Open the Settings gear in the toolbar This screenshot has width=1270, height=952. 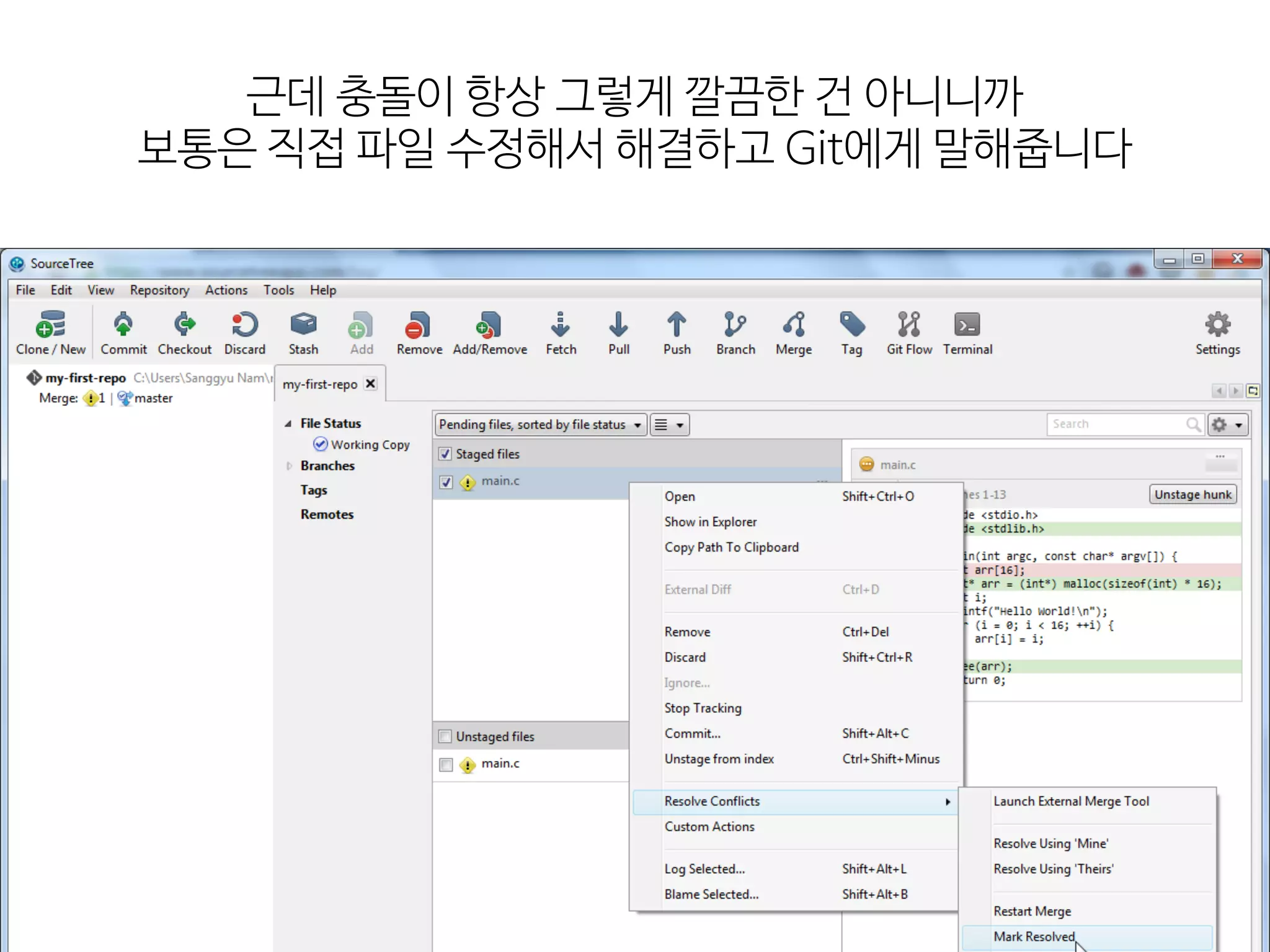coord(1217,325)
